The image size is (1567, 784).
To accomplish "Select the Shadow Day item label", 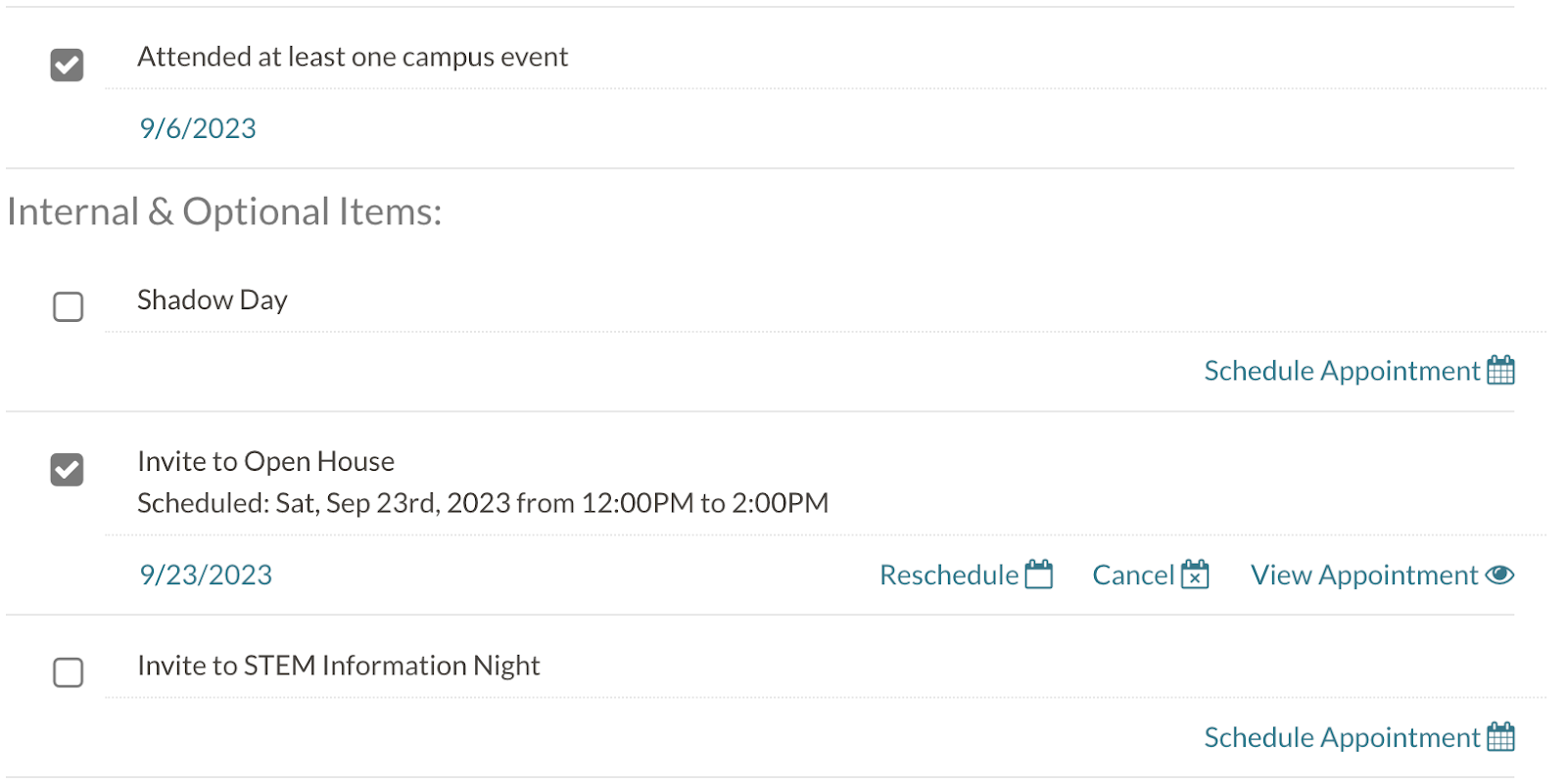I will [213, 300].
